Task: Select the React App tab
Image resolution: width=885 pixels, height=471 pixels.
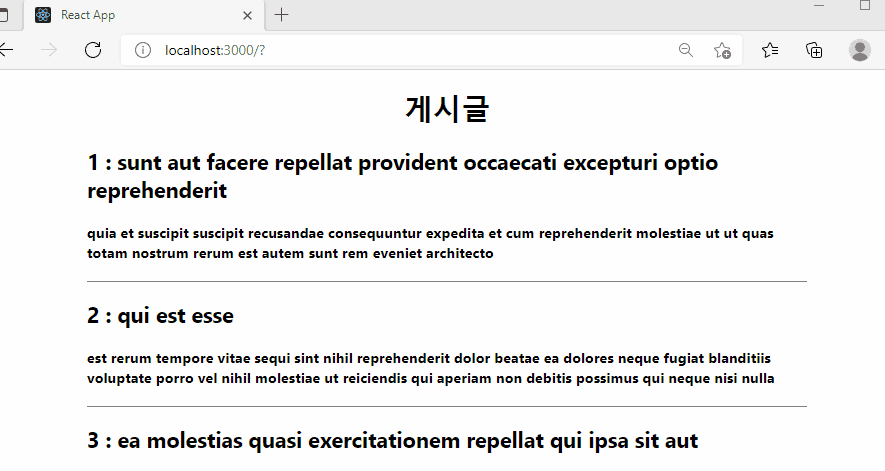Action: pyautogui.click(x=144, y=15)
